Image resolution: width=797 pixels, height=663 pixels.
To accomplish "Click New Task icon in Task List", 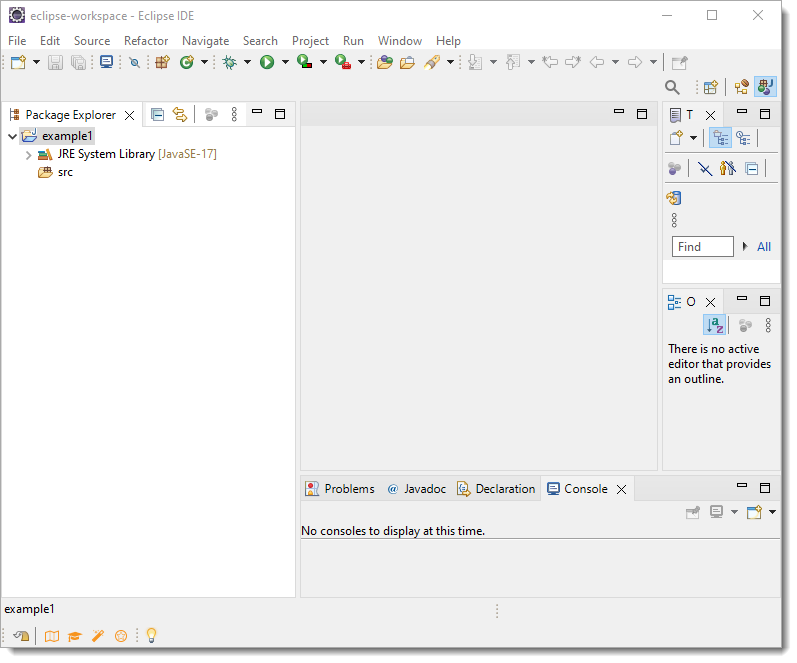I will pos(677,138).
